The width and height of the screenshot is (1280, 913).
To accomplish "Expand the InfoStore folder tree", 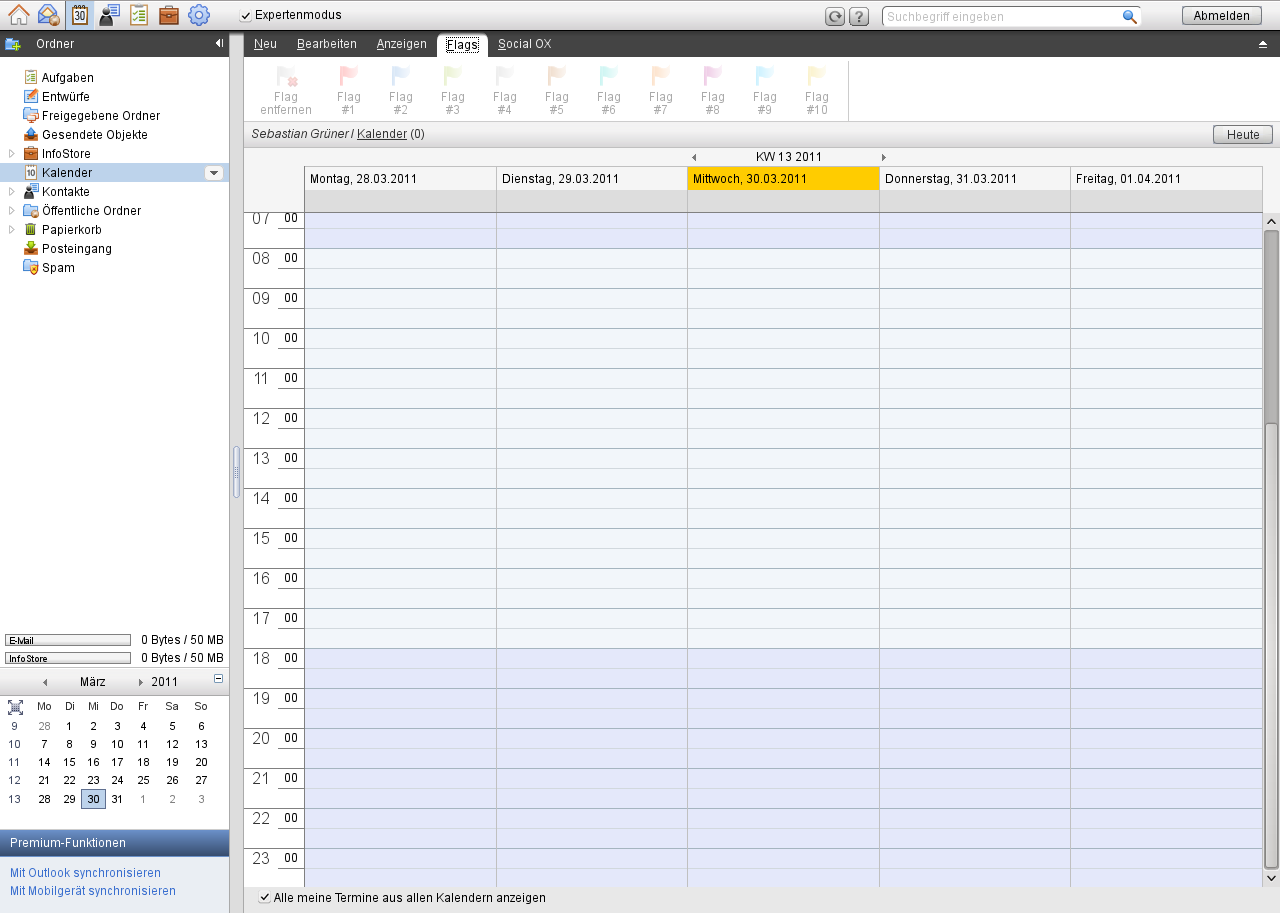I will tap(12, 154).
